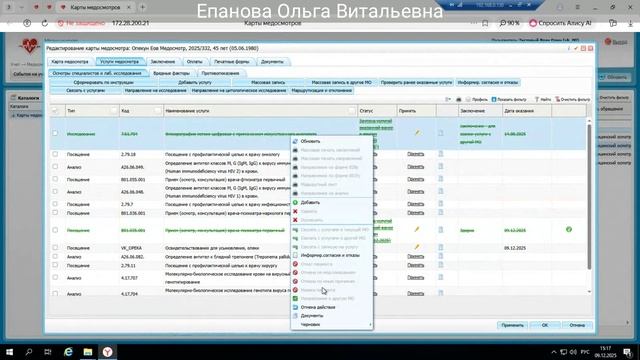Switch to 'Противопоказания' subtab
640x360 pixels.
(x=220, y=73)
